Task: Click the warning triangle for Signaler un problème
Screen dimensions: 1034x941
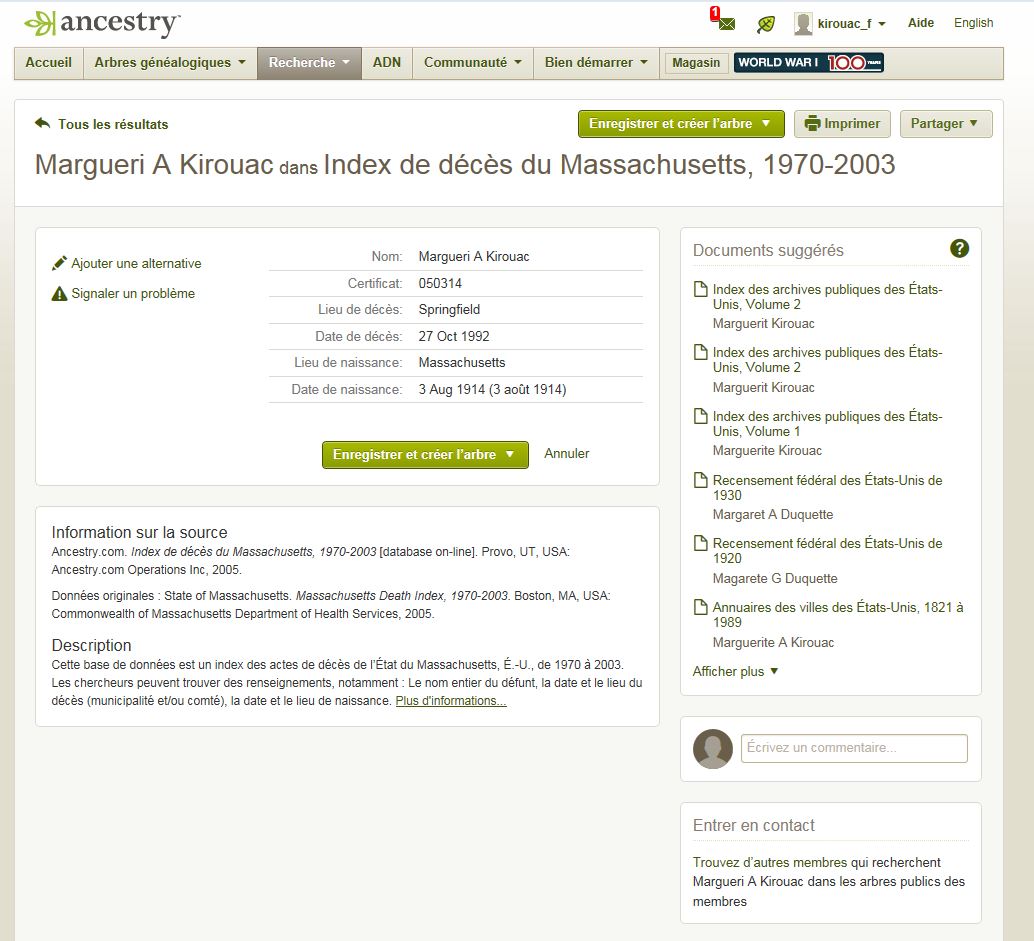Action: point(59,293)
